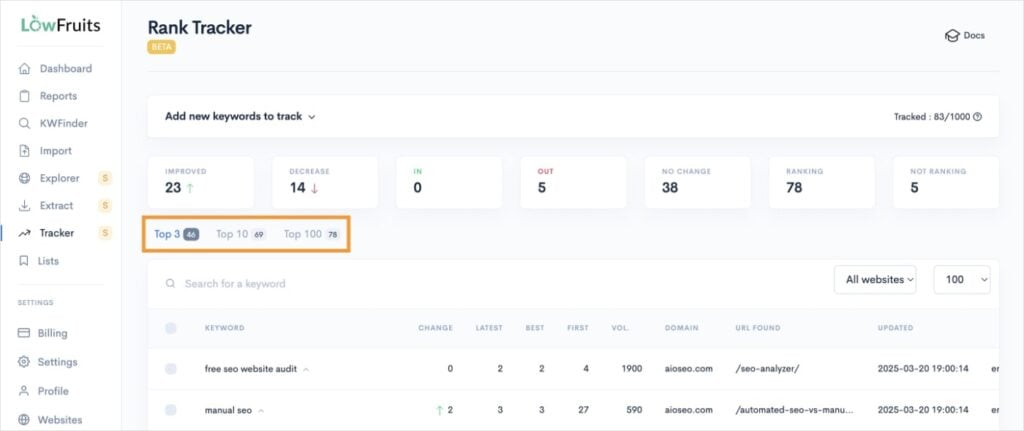Click the No Change 38 card
1024x431 pixels.
pyautogui.click(x=697, y=182)
